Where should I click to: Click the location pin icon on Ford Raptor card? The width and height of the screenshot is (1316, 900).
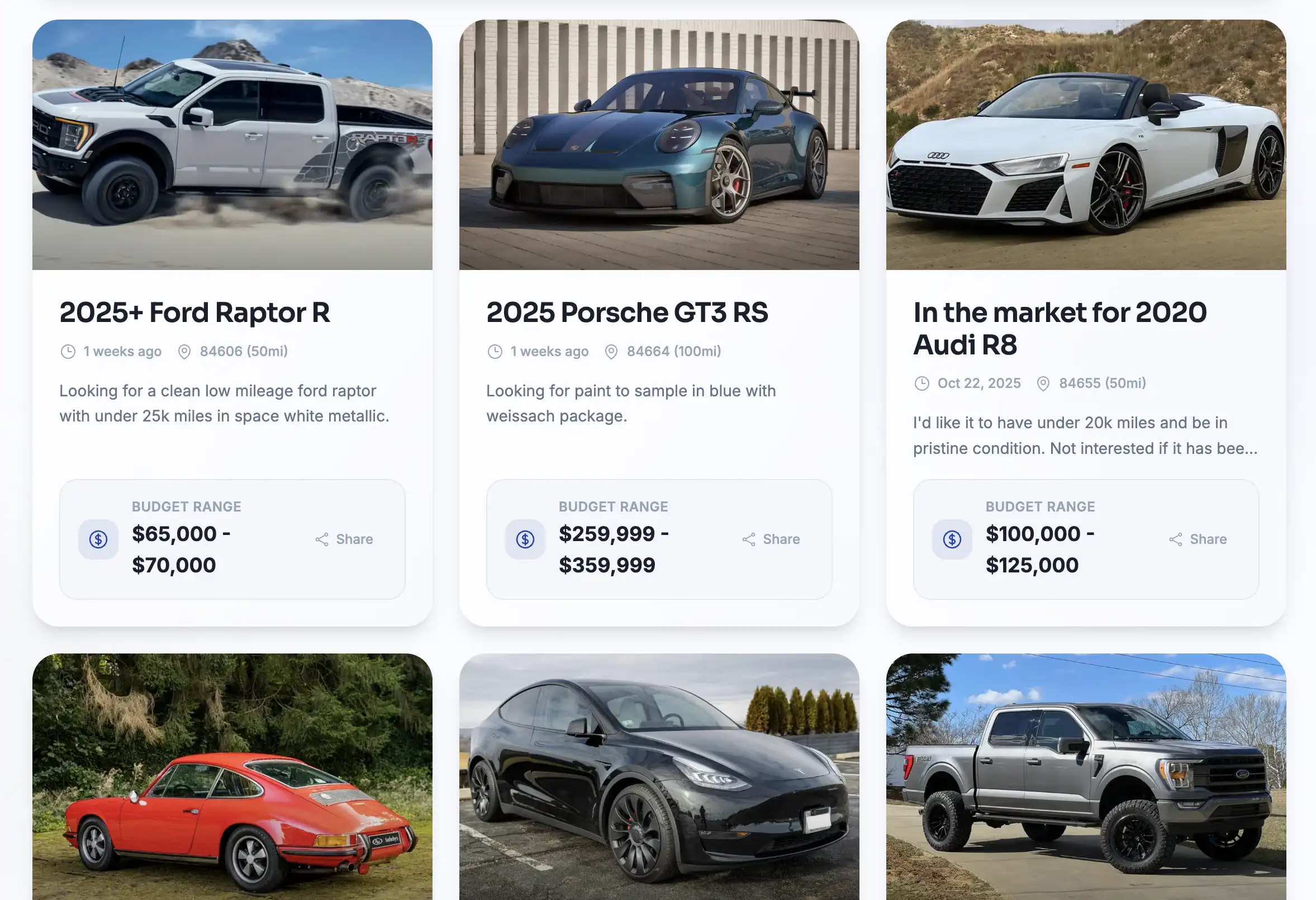pos(184,351)
